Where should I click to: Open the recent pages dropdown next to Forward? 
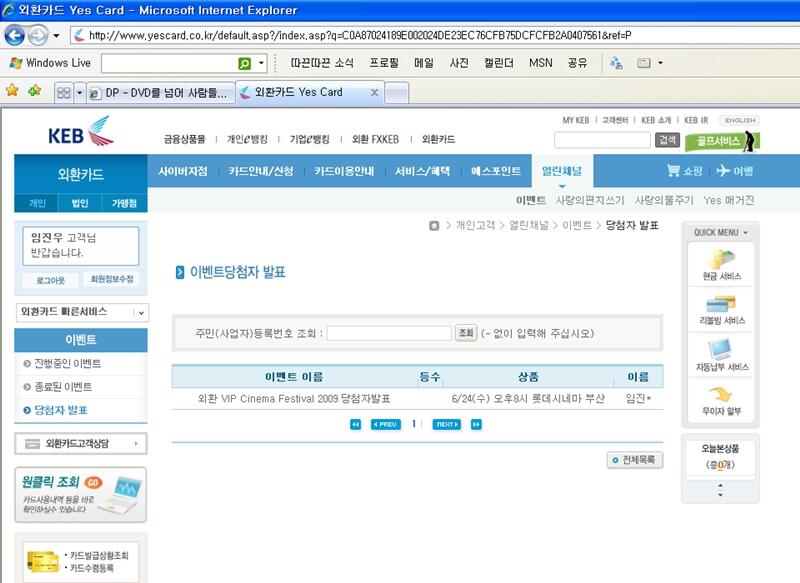pyautogui.click(x=56, y=36)
